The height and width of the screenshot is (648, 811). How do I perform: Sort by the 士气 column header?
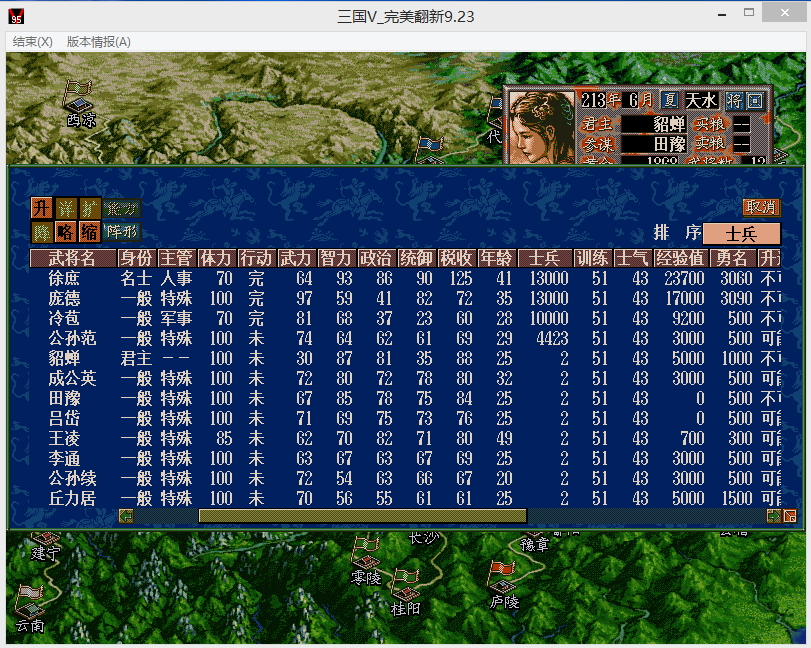click(x=633, y=258)
